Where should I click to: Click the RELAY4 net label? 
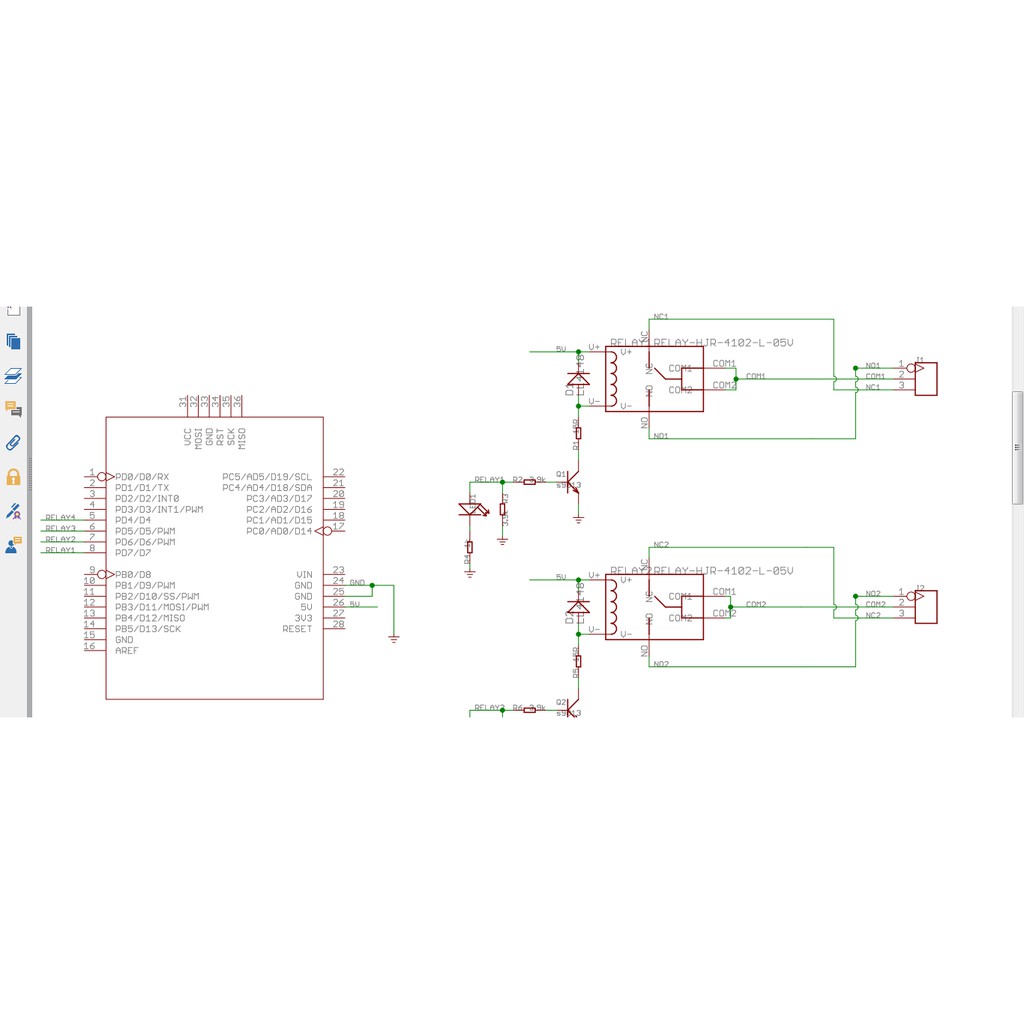pos(60,517)
